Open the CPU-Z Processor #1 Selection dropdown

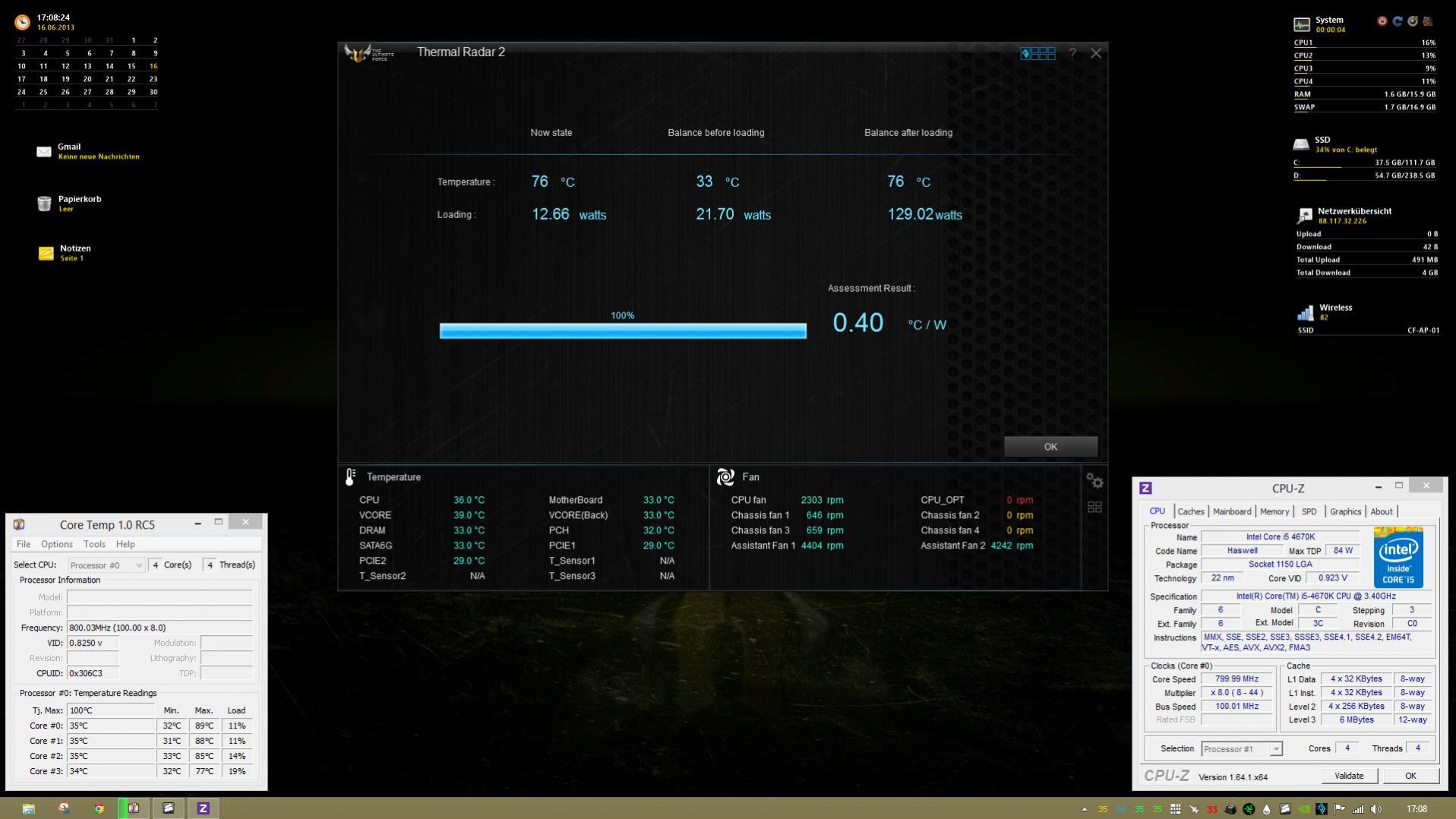[x=1241, y=749]
